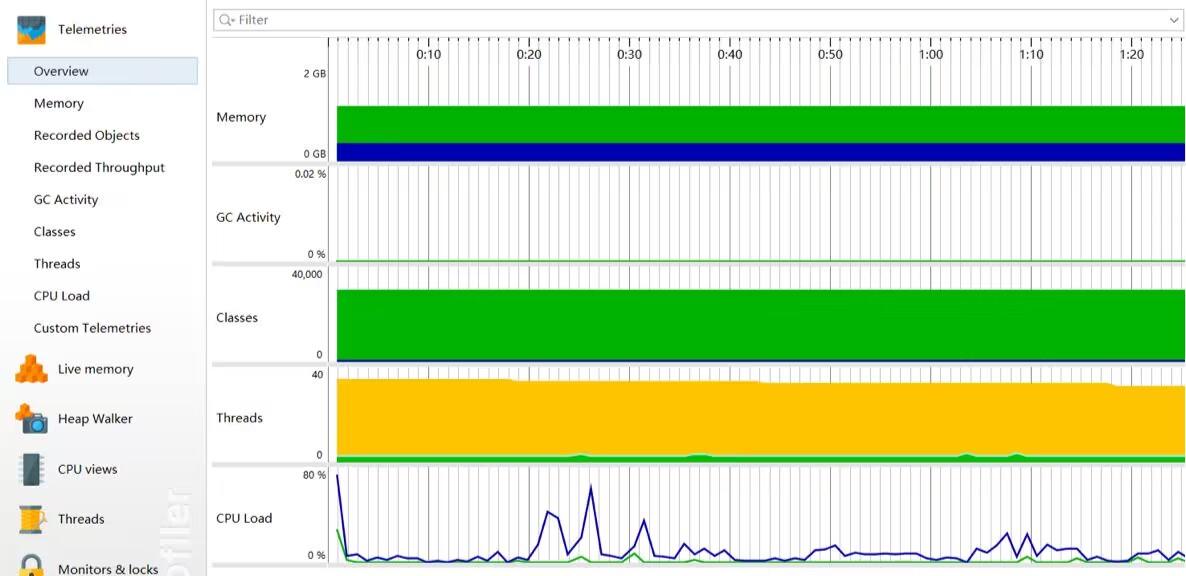Click the 40,000 classes axis label
Screen dimensions: 1186x576
click(x=307, y=274)
